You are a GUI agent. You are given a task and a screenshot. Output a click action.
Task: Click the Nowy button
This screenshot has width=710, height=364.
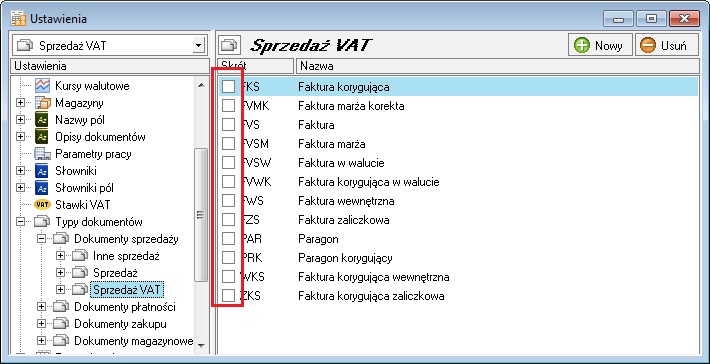pos(600,45)
